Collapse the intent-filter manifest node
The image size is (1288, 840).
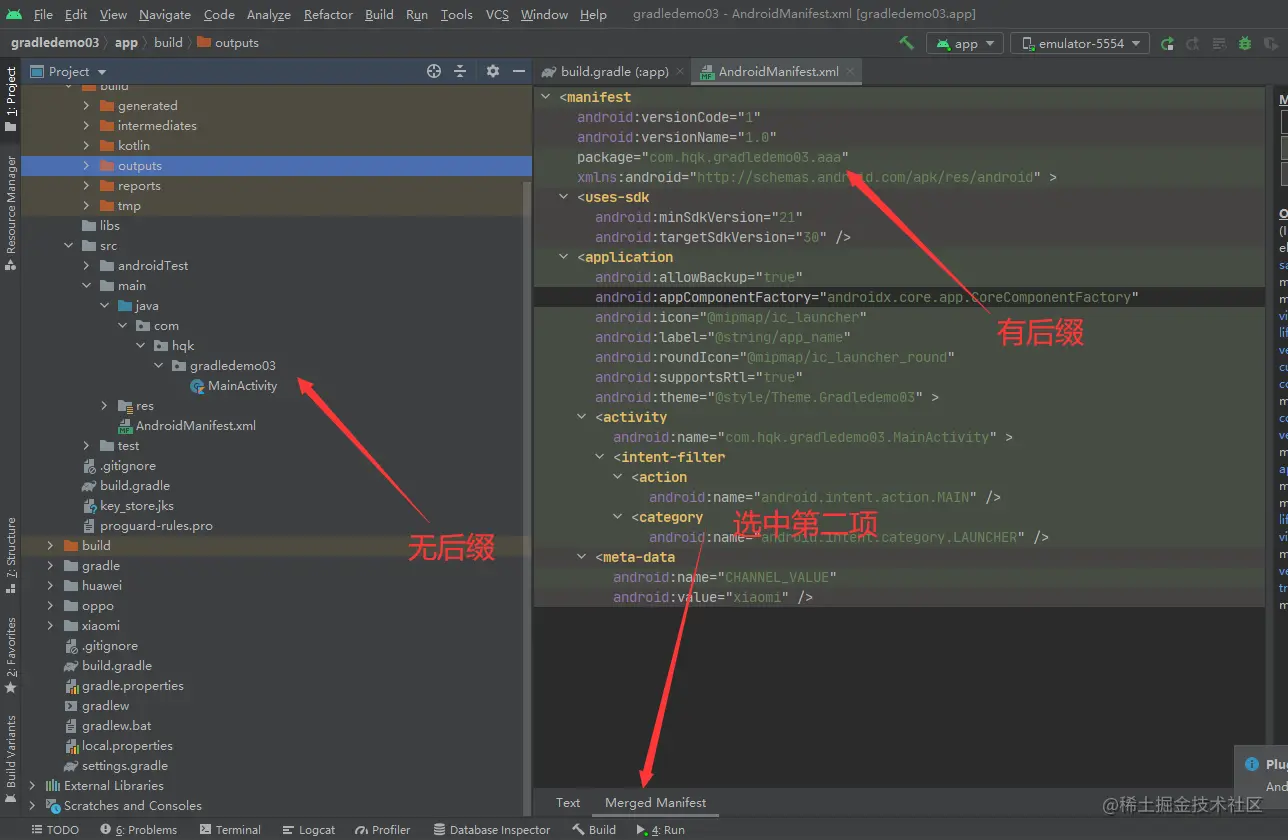click(600, 457)
